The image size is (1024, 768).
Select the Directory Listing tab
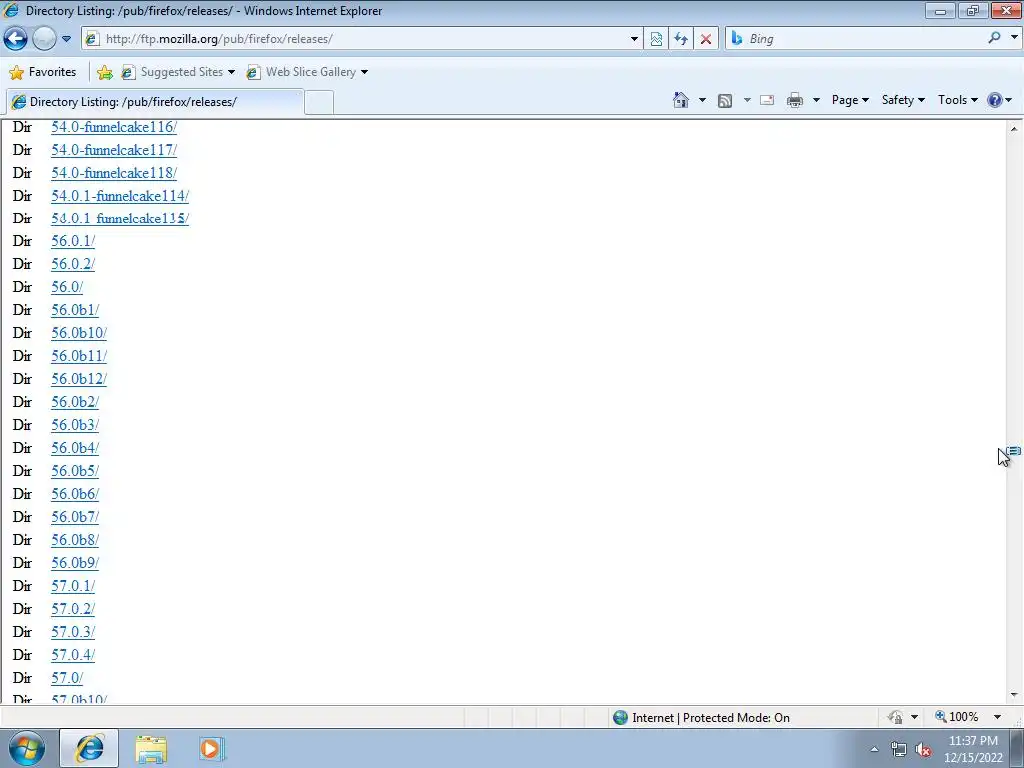click(155, 102)
